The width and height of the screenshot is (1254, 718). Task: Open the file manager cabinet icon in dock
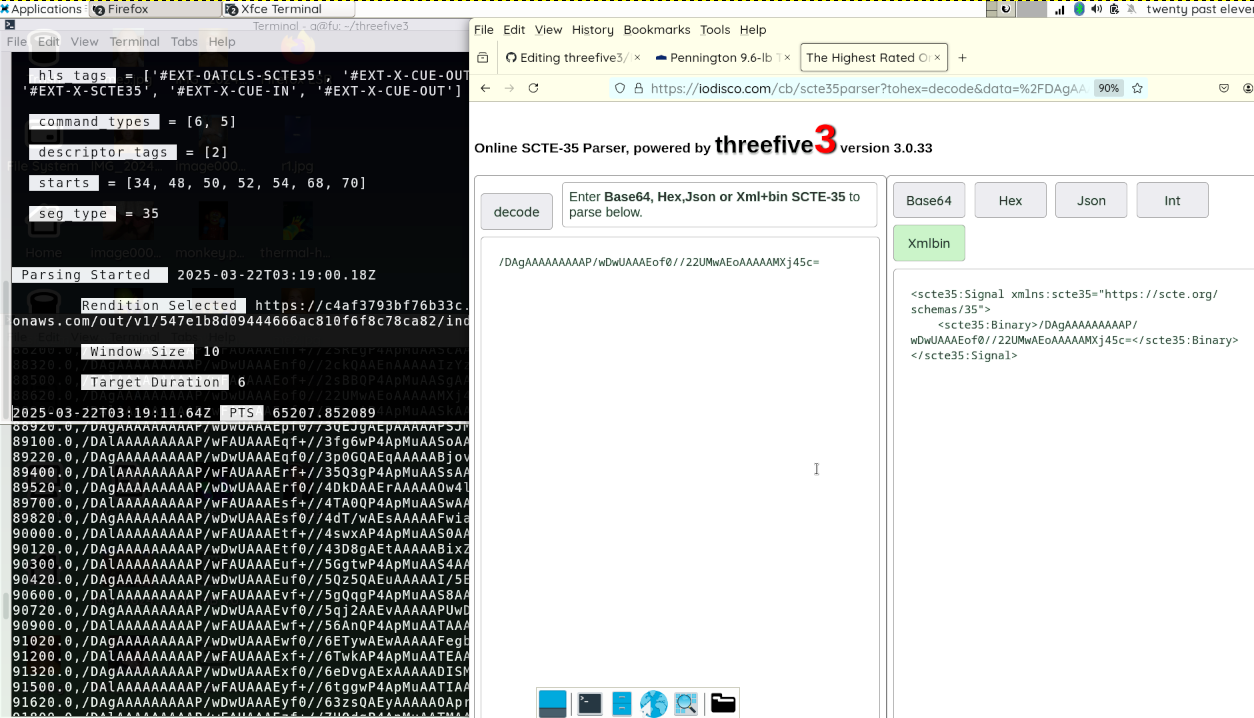622,704
